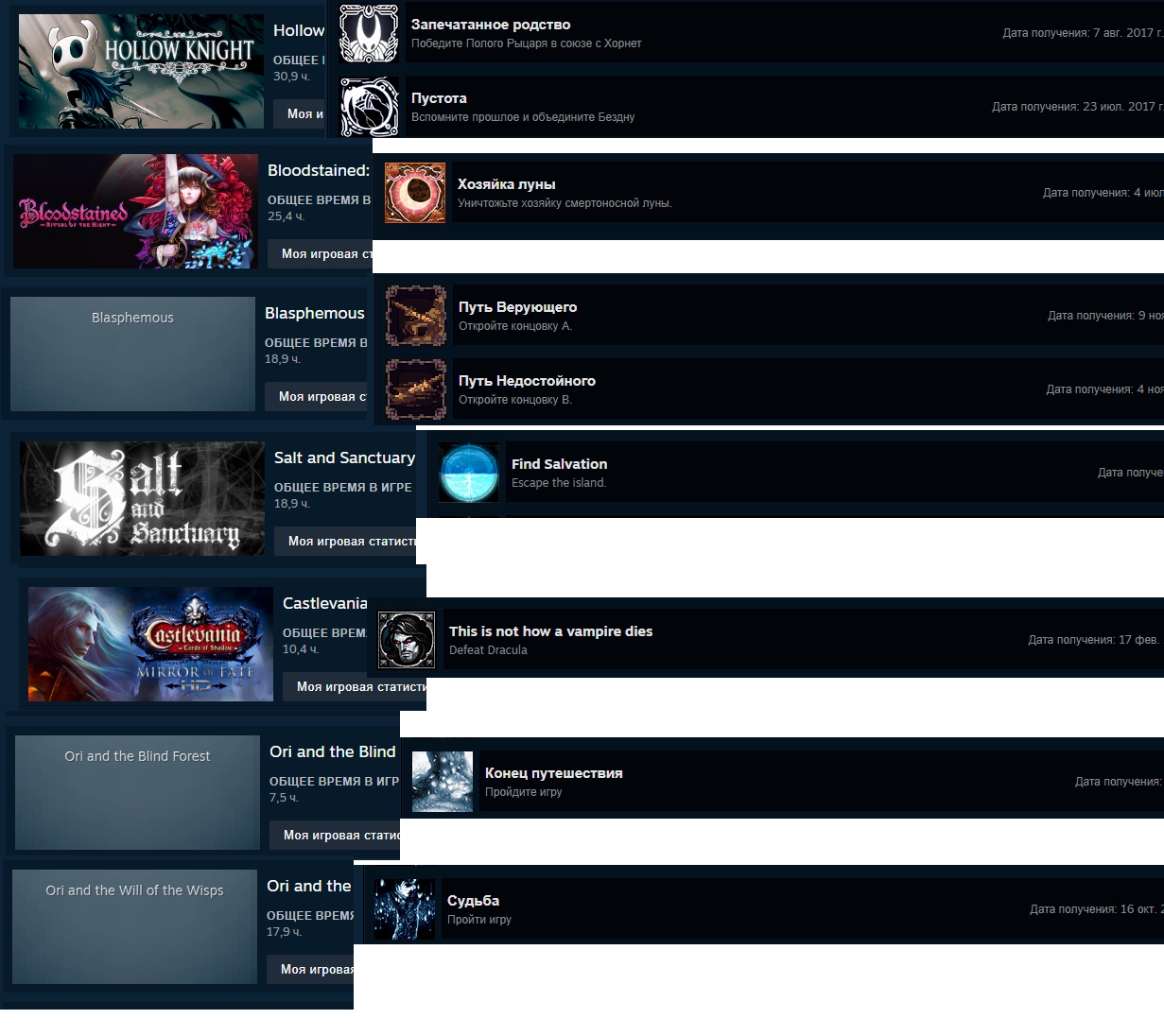Click 'Откройте концовку B.' description

pos(515,400)
